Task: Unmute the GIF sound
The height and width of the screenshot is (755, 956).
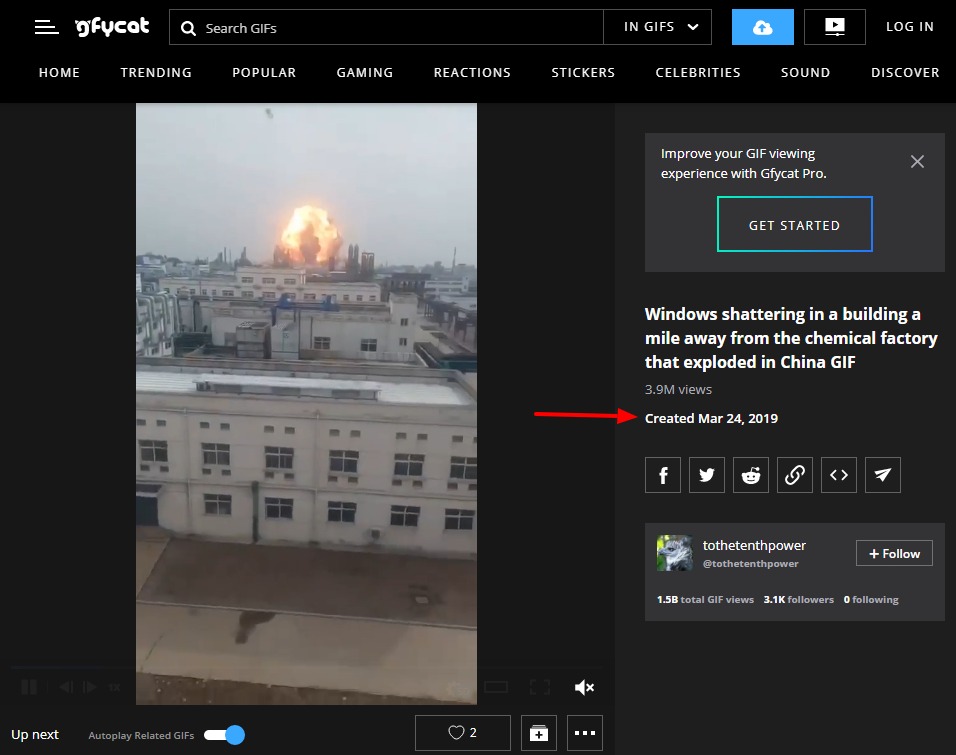Action: [x=584, y=687]
